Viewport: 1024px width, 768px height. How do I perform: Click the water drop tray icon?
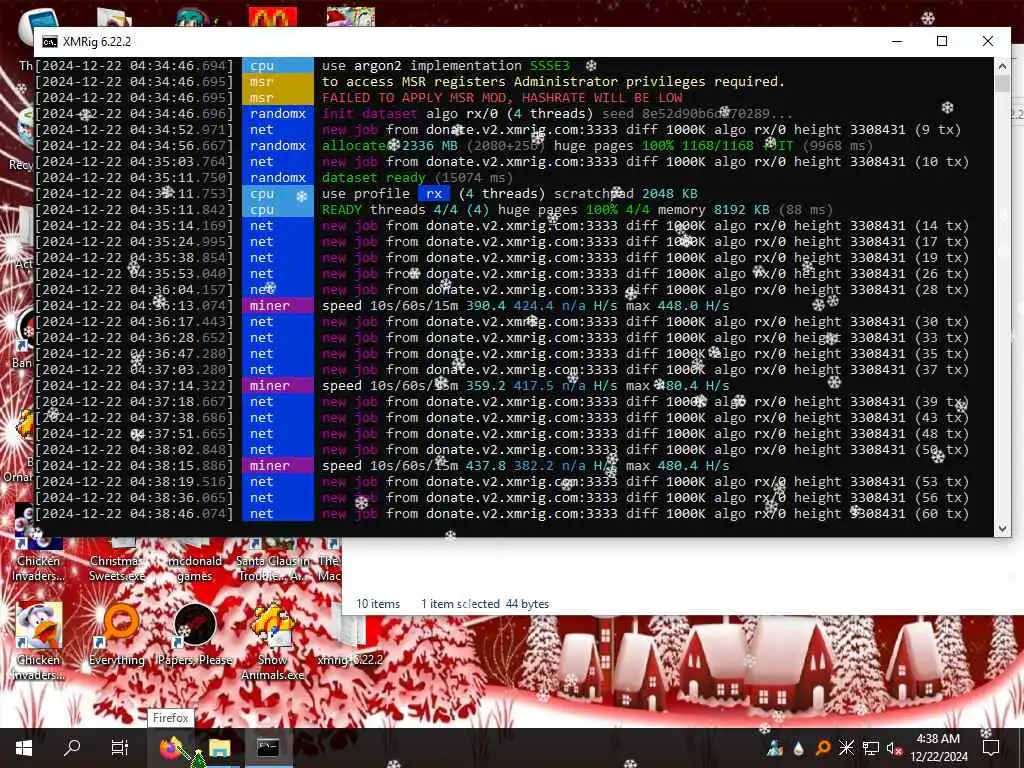pos(799,748)
